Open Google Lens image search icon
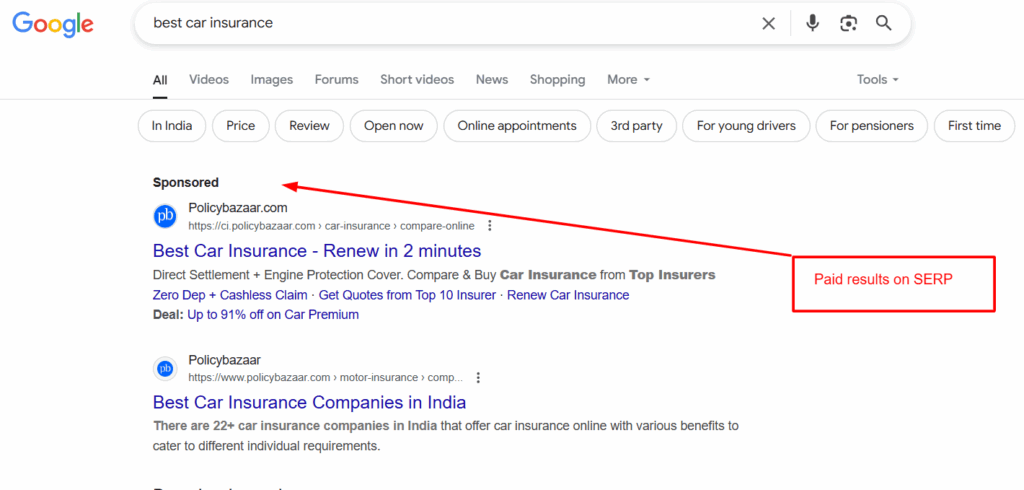Image resolution: width=1024 pixels, height=490 pixels. pos(848,24)
